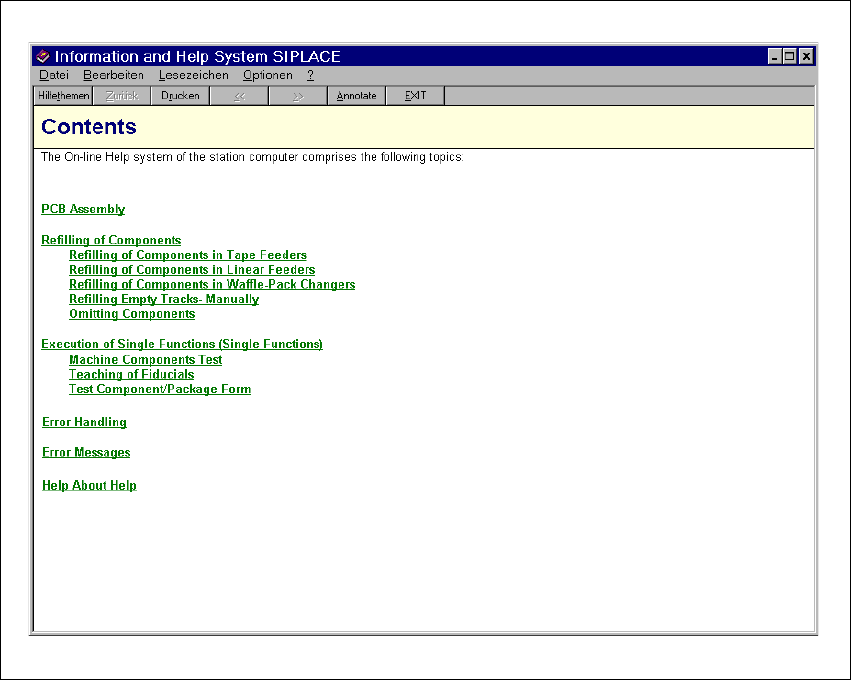Open the Machine Components Test link

click(145, 359)
